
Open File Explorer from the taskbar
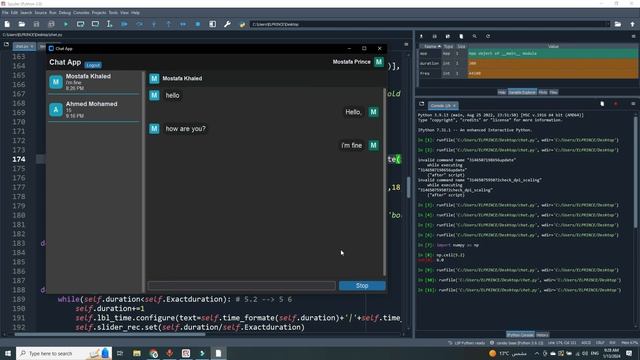point(137,353)
